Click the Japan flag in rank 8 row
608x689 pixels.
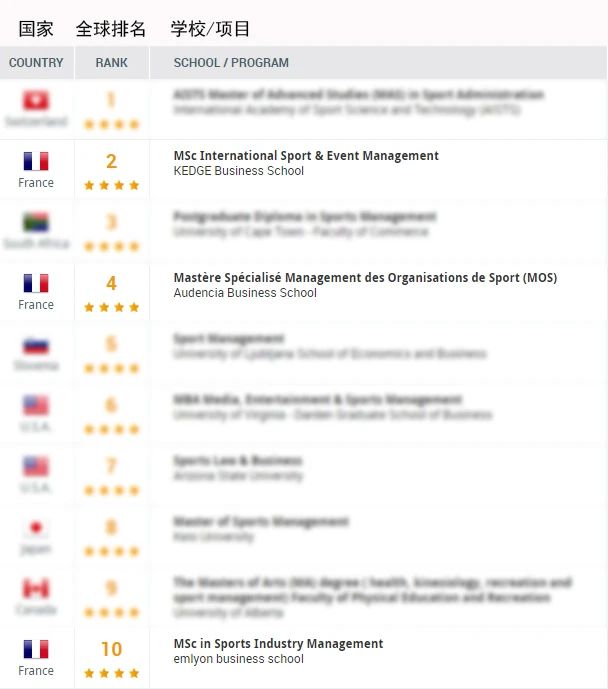pyautogui.click(x=36, y=527)
